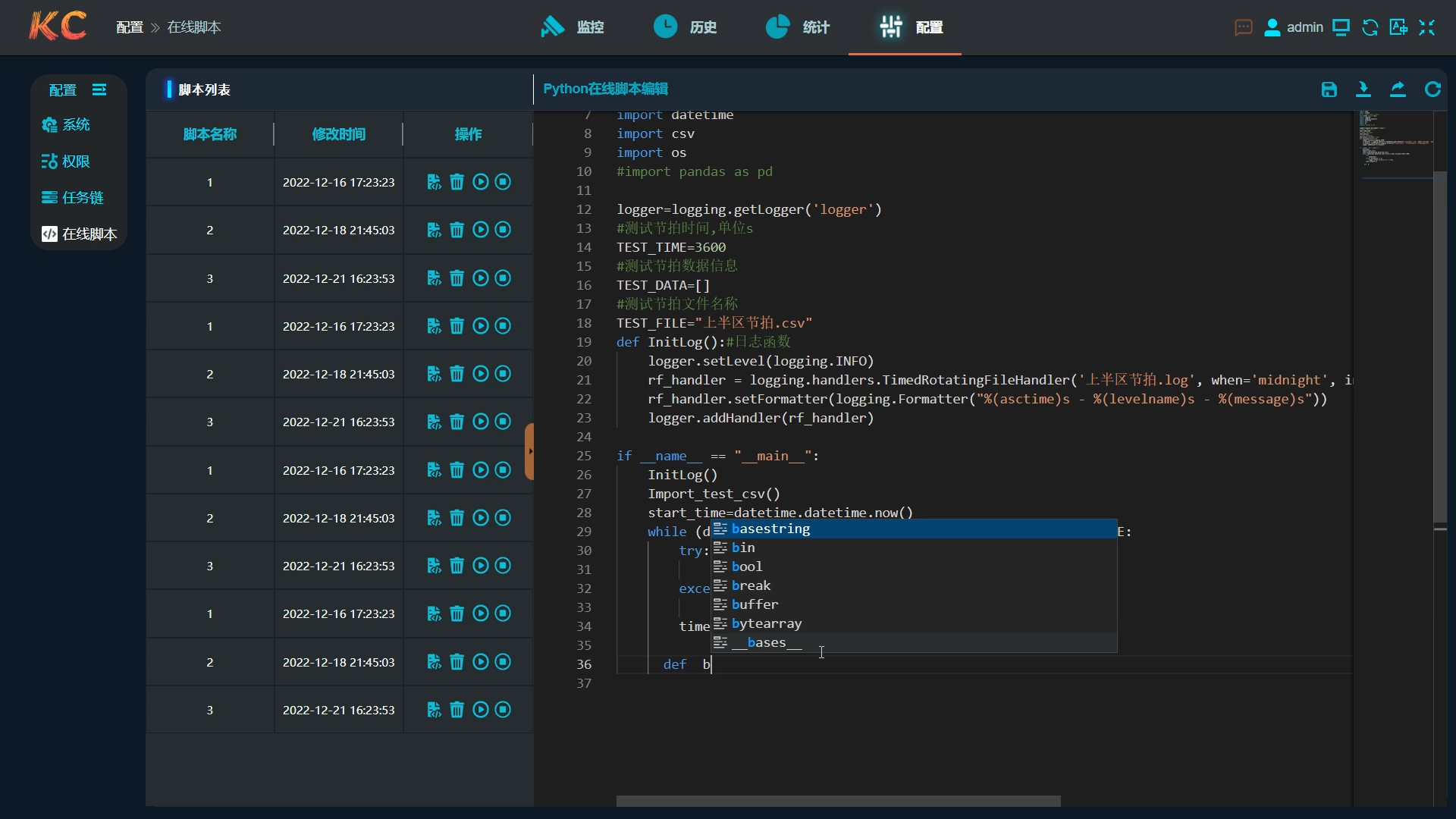Click the code minimap preview
Viewport: 1456px width, 819px height.
pyautogui.click(x=1393, y=144)
